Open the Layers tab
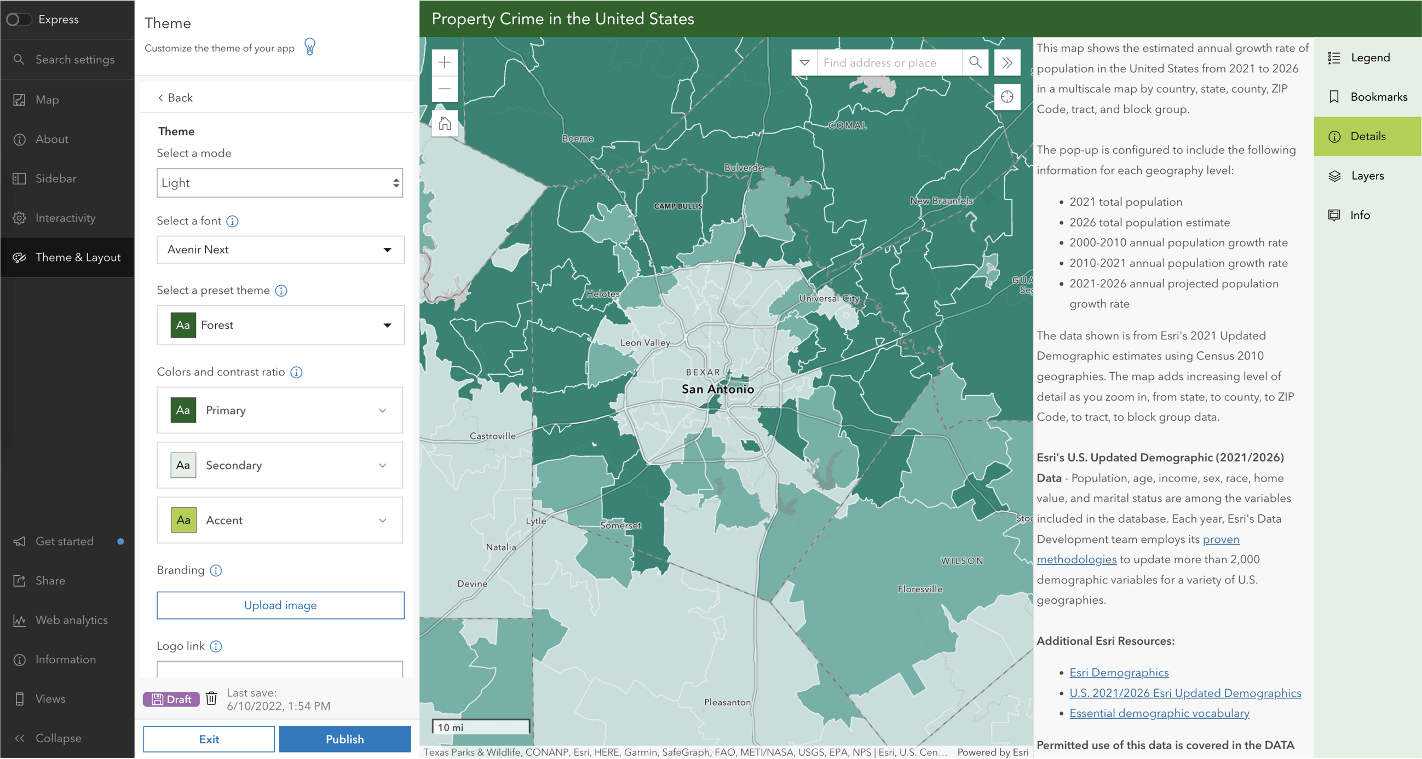The width and height of the screenshot is (1422, 759). [x=1367, y=176]
